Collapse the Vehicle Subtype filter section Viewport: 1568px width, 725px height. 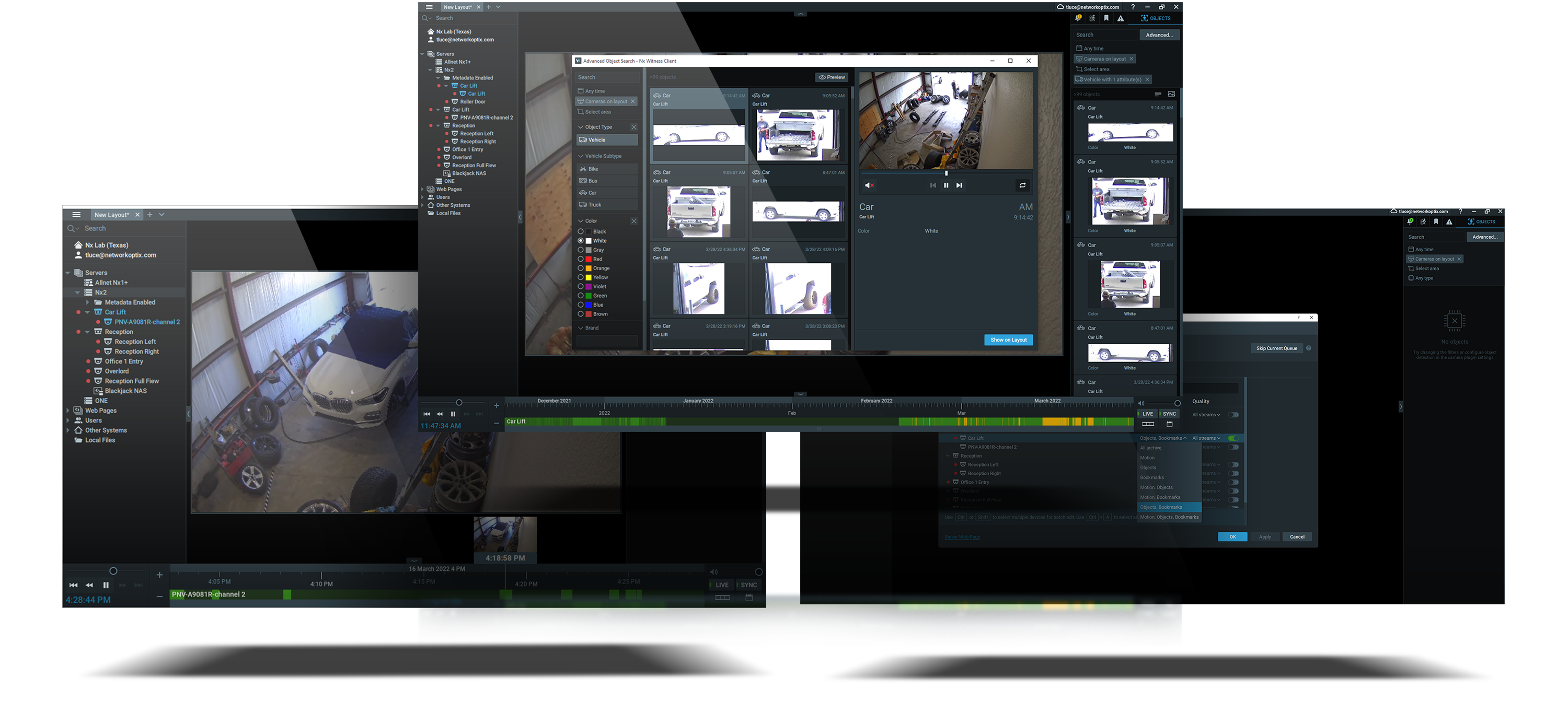point(581,156)
